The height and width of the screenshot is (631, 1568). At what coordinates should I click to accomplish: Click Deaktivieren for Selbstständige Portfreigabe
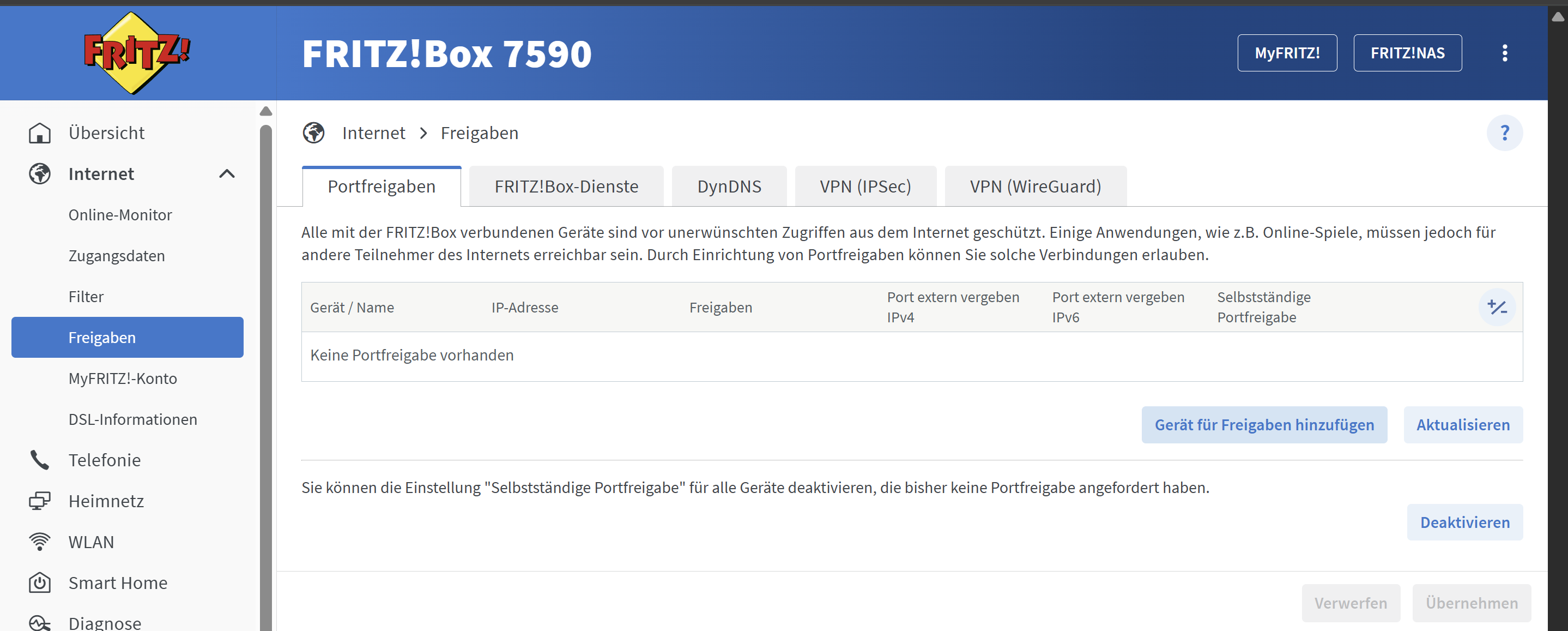1464,522
